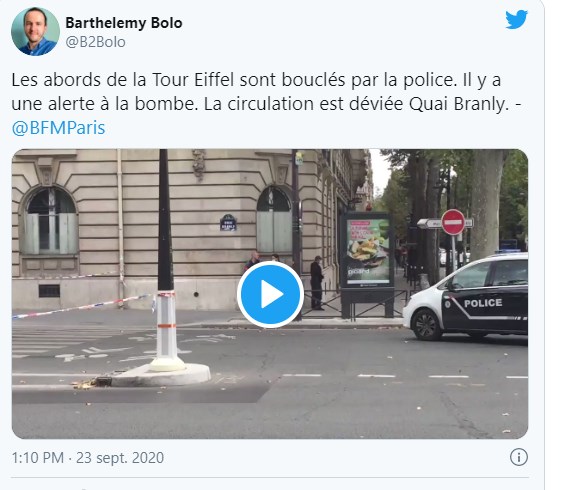The image size is (564, 490).
Task: Click the POLICE lettering on the car
Action: (483, 303)
